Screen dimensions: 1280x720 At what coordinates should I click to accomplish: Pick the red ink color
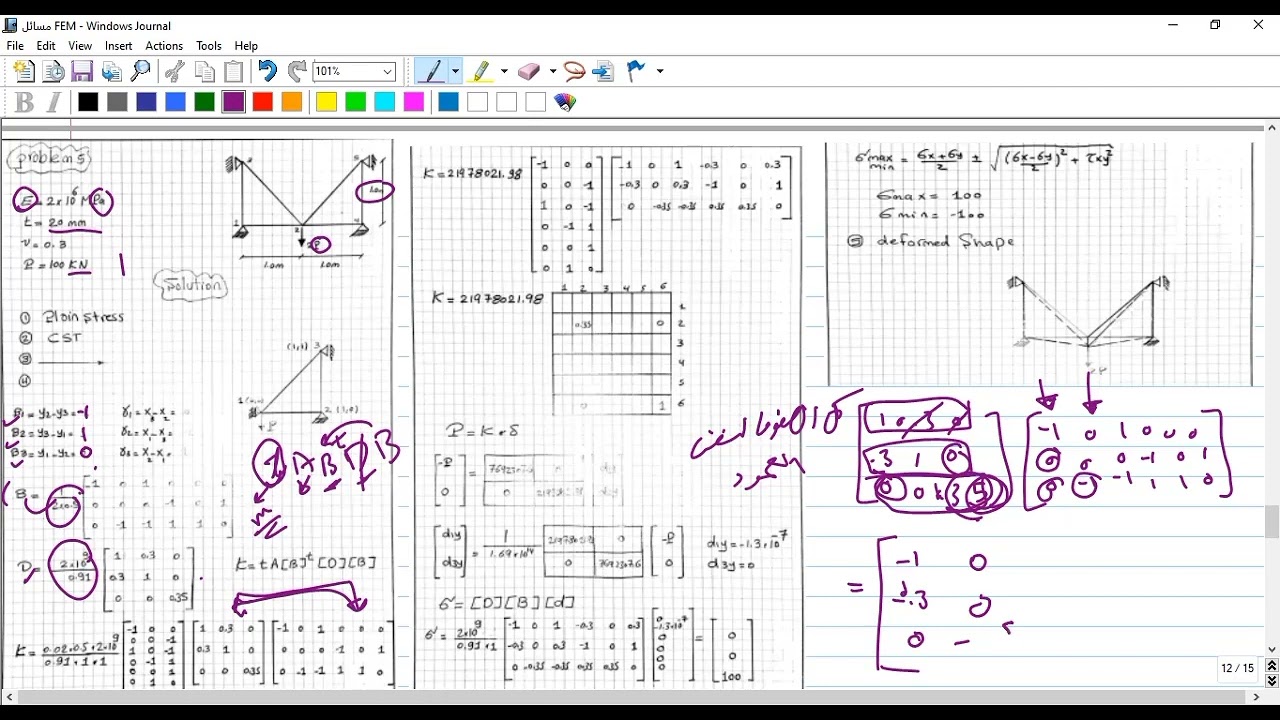point(262,102)
